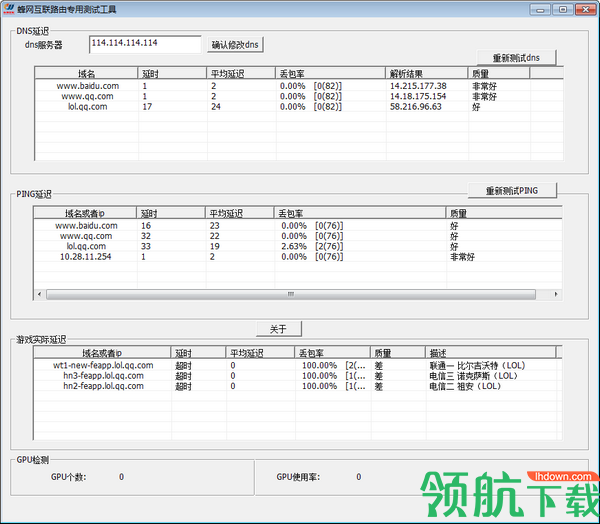Viewport: 600px width, 524px height.
Task: Click the GPU个数 label
Action: (x=68, y=477)
